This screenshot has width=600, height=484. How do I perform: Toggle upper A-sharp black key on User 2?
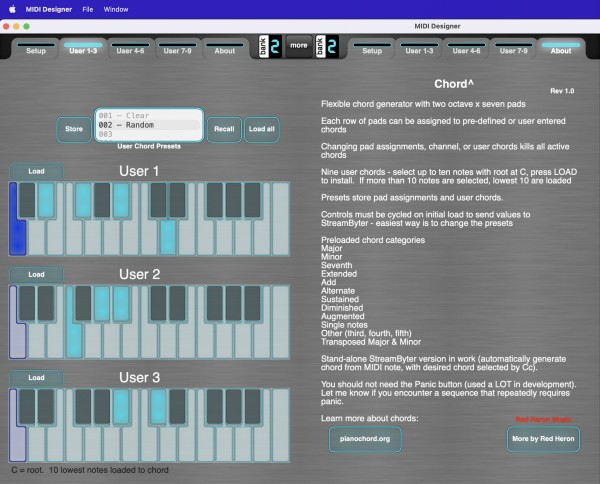pyautogui.click(x=252, y=304)
